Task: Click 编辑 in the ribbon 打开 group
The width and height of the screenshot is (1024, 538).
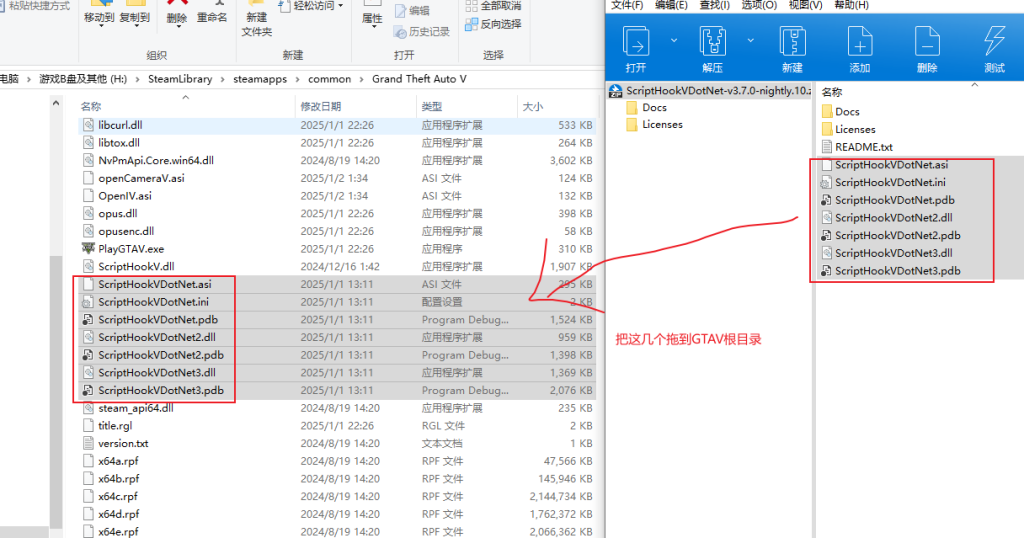Action: 412,11
